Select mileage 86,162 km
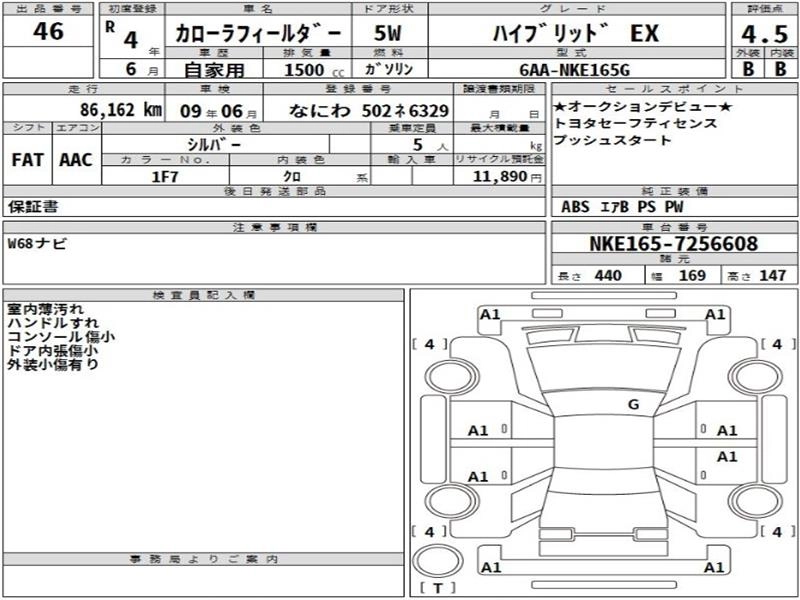Image resolution: width=800 pixels, height=600 pixels. coord(121,110)
